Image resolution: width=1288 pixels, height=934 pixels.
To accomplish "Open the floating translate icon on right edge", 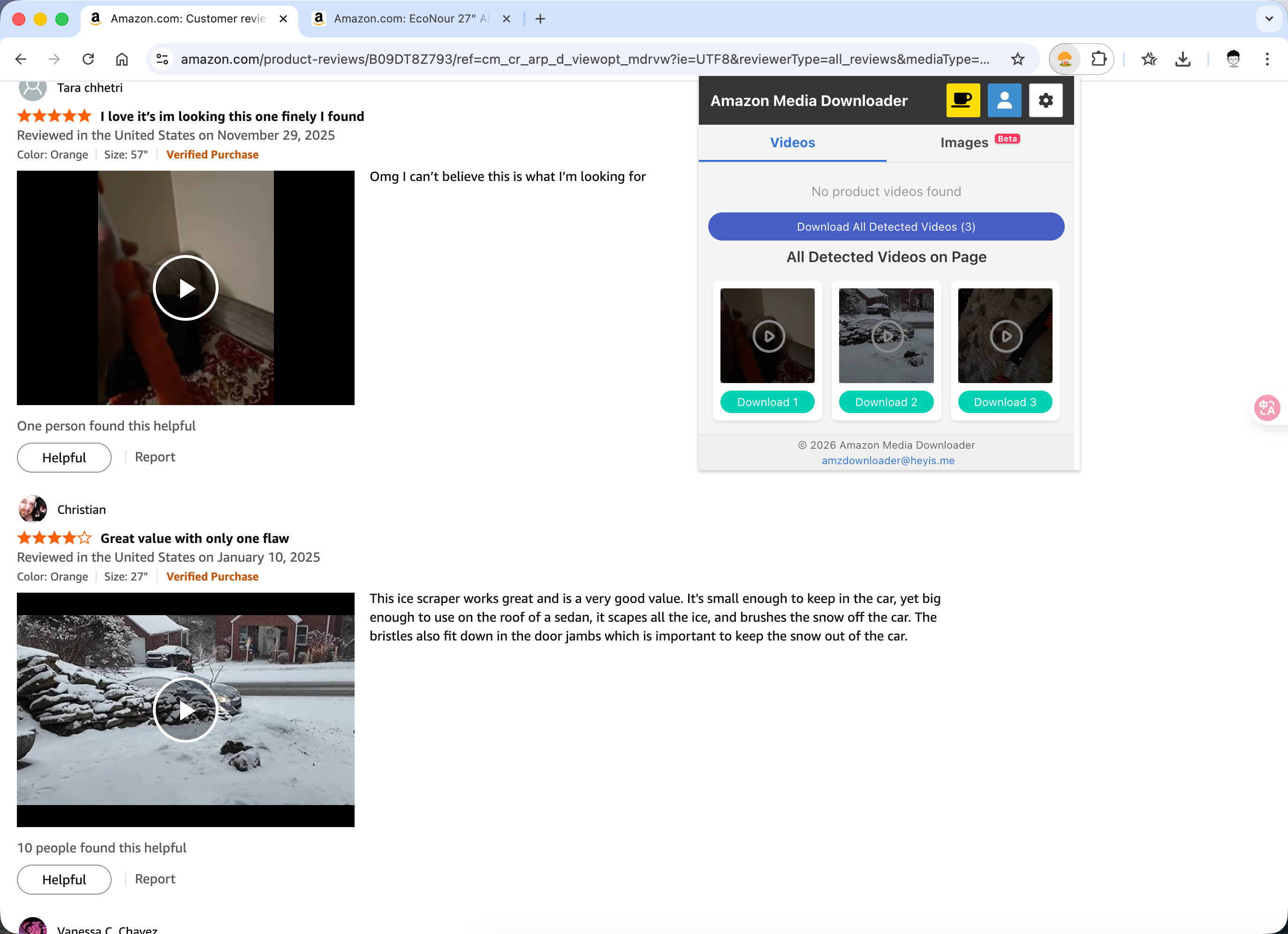I will tap(1267, 407).
